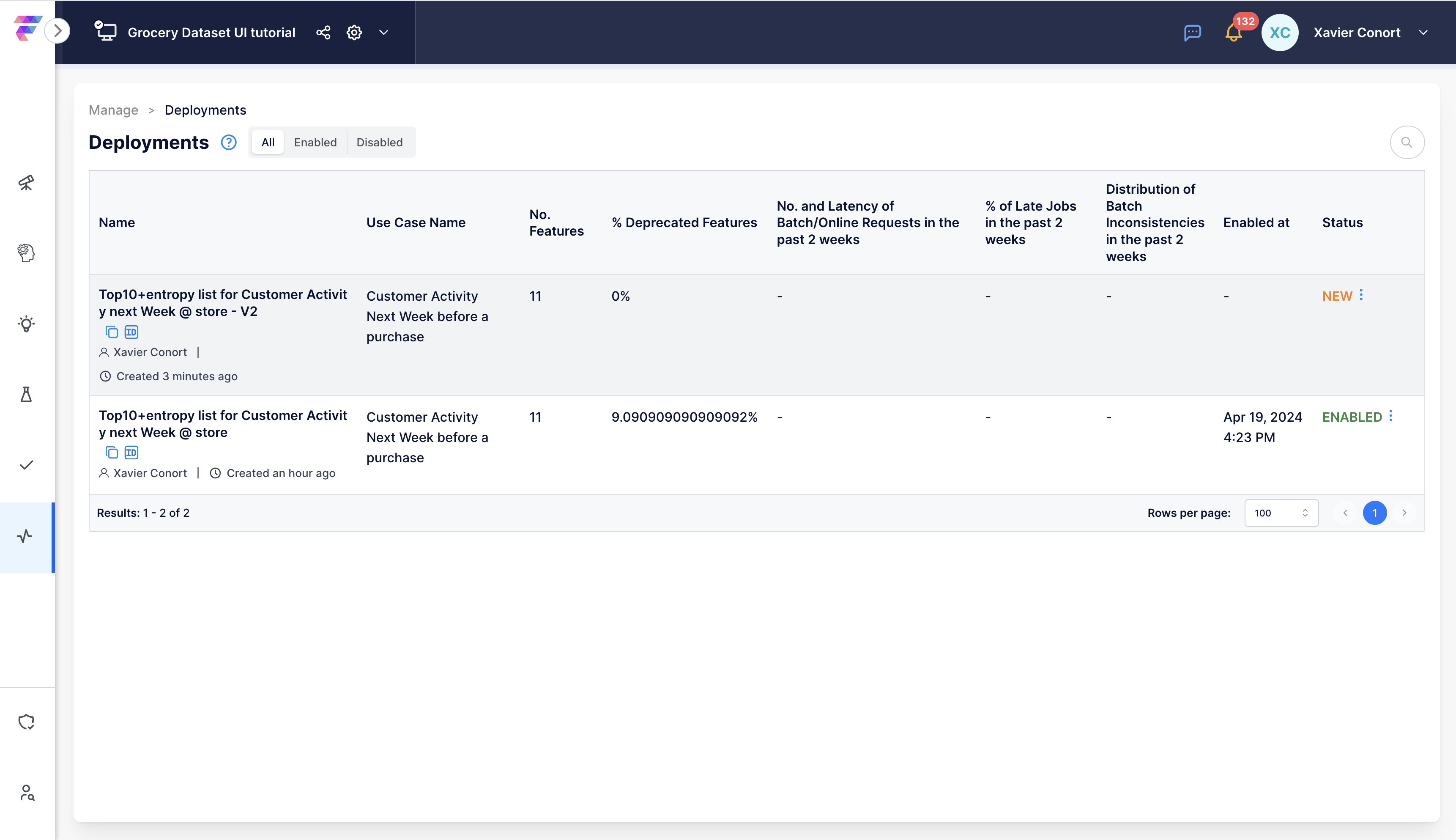Open catalog settings gear

354,32
